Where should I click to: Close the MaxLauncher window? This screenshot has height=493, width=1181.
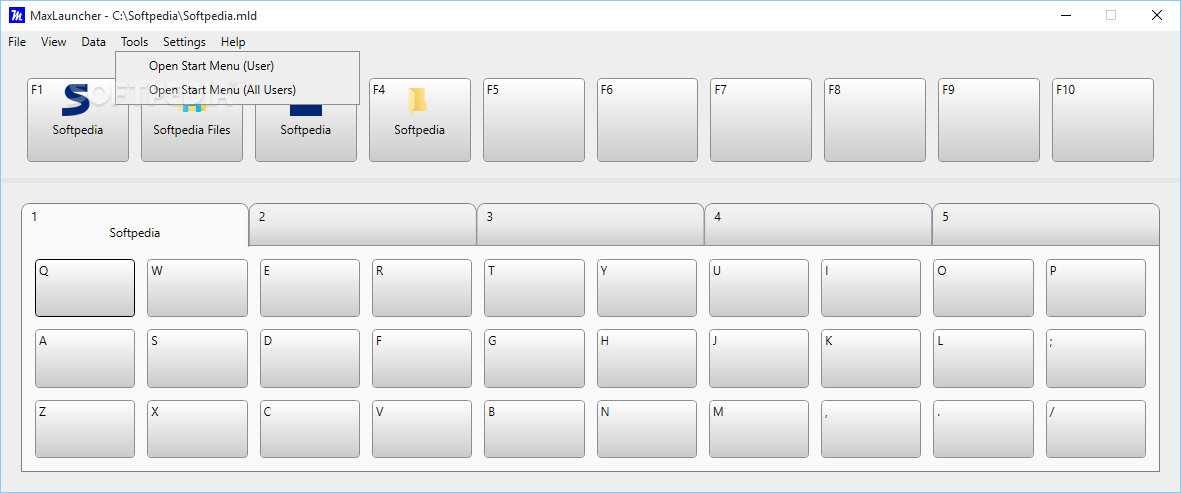tap(1157, 15)
